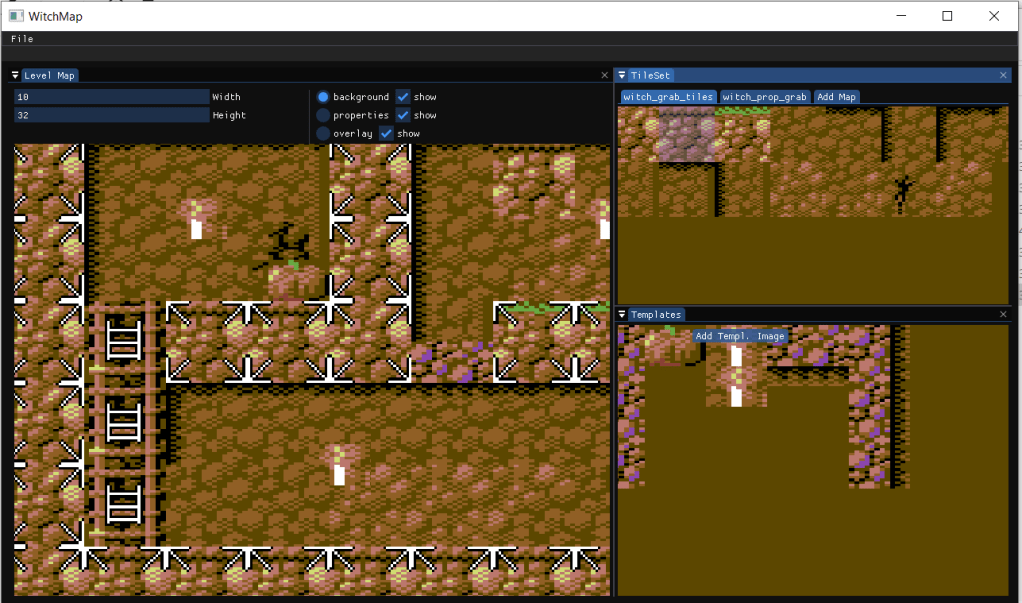Collapse the Templates panel triangle

pyautogui.click(x=621, y=315)
